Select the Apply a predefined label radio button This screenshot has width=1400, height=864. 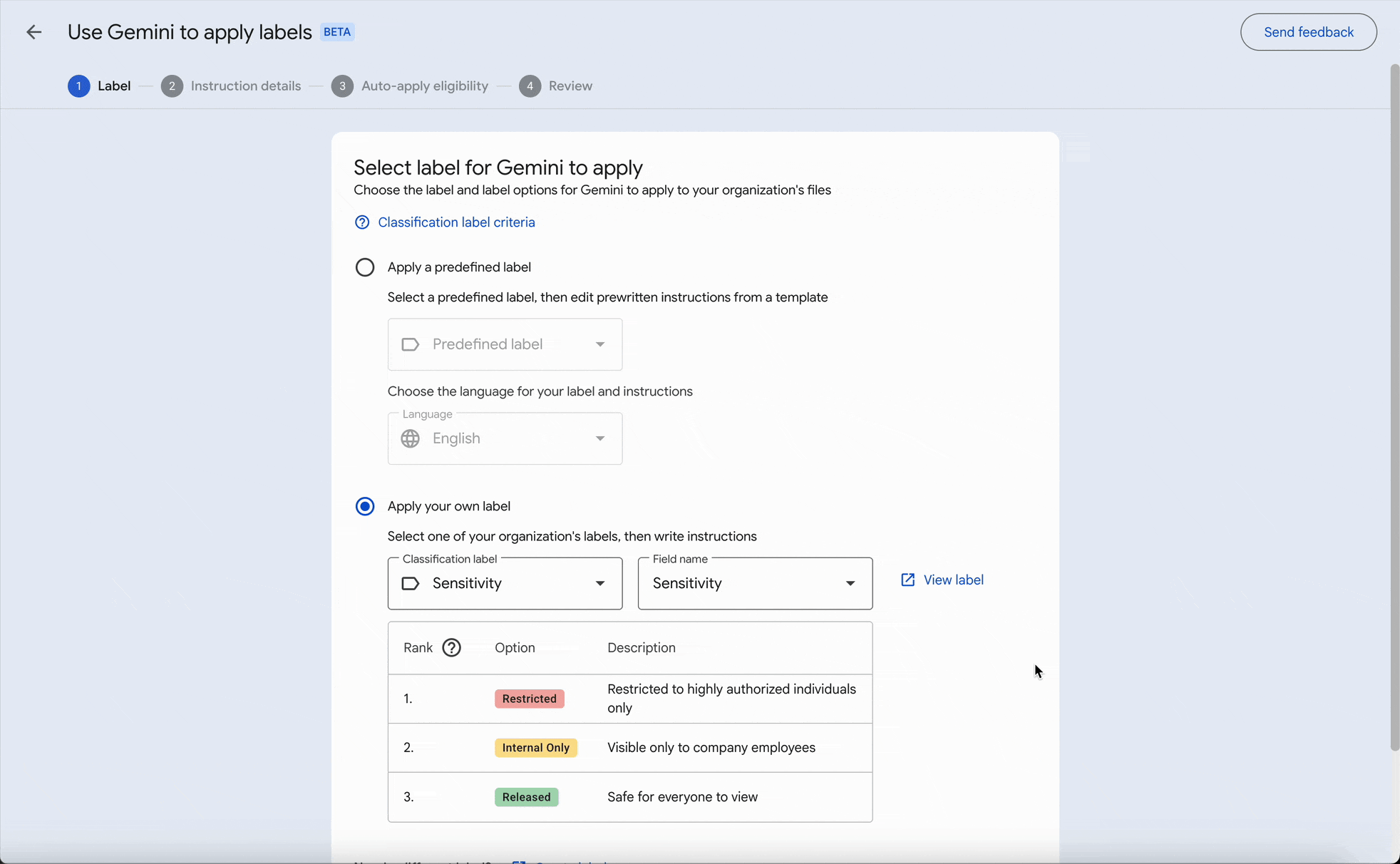(x=365, y=267)
